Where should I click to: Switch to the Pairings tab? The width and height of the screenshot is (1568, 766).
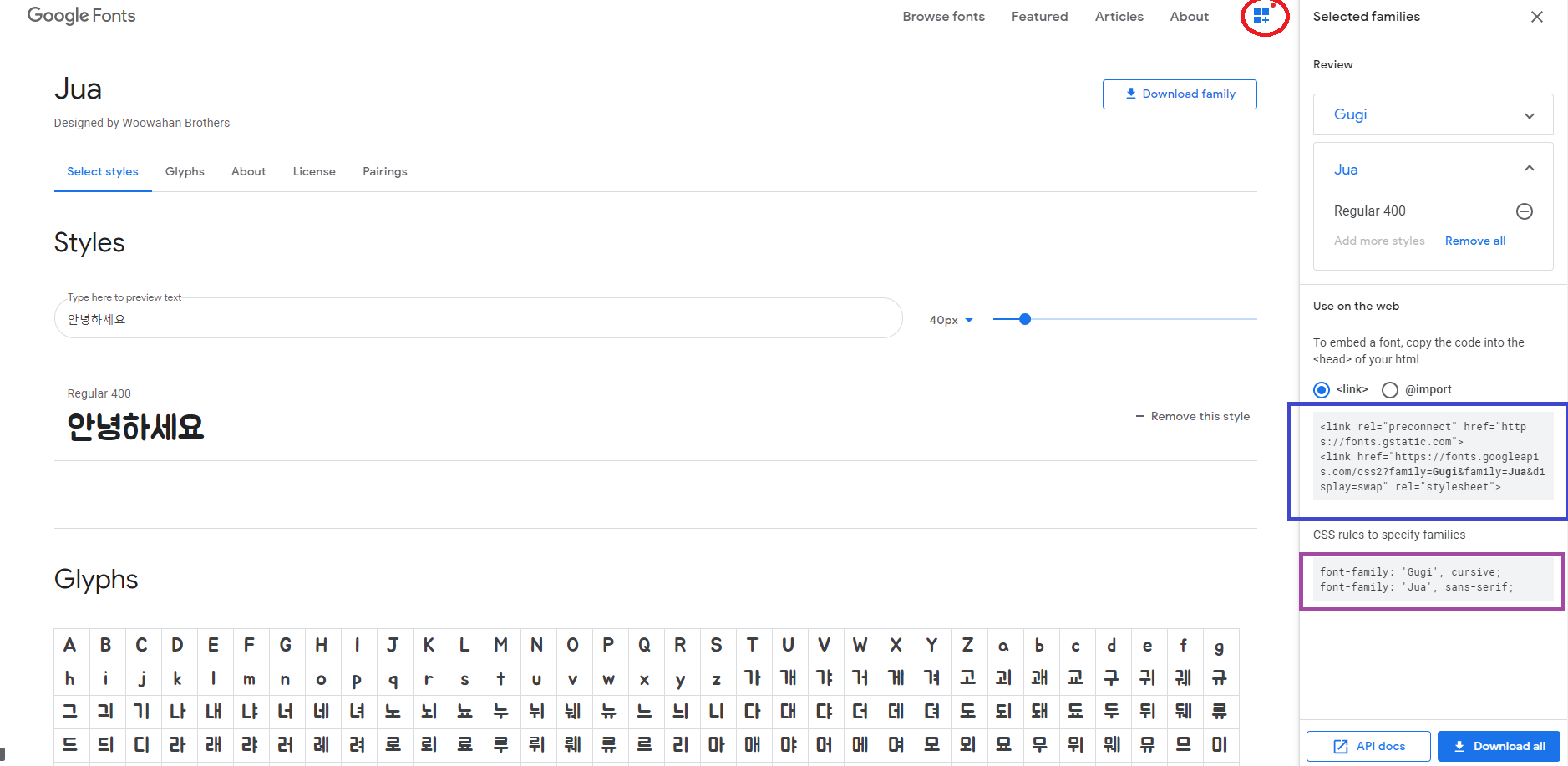point(385,171)
